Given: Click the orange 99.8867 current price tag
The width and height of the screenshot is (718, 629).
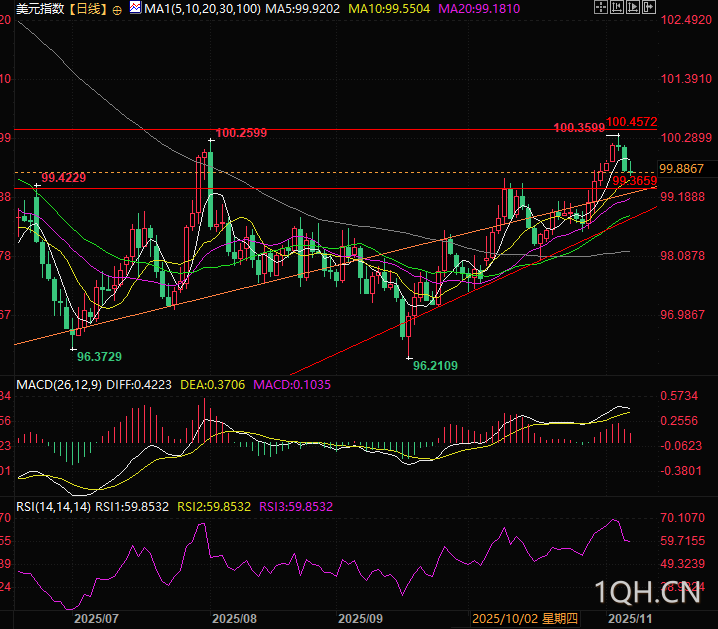Looking at the screenshot, I should [x=682, y=168].
